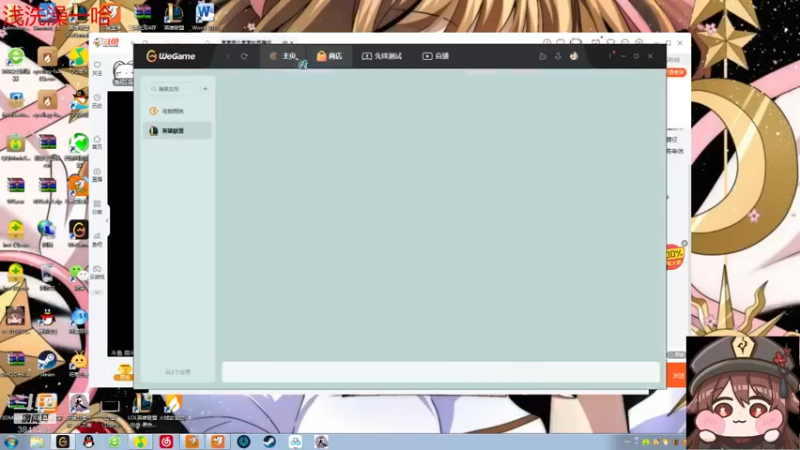
Task: Open the 商店 tab in WeGame
Action: 329,56
